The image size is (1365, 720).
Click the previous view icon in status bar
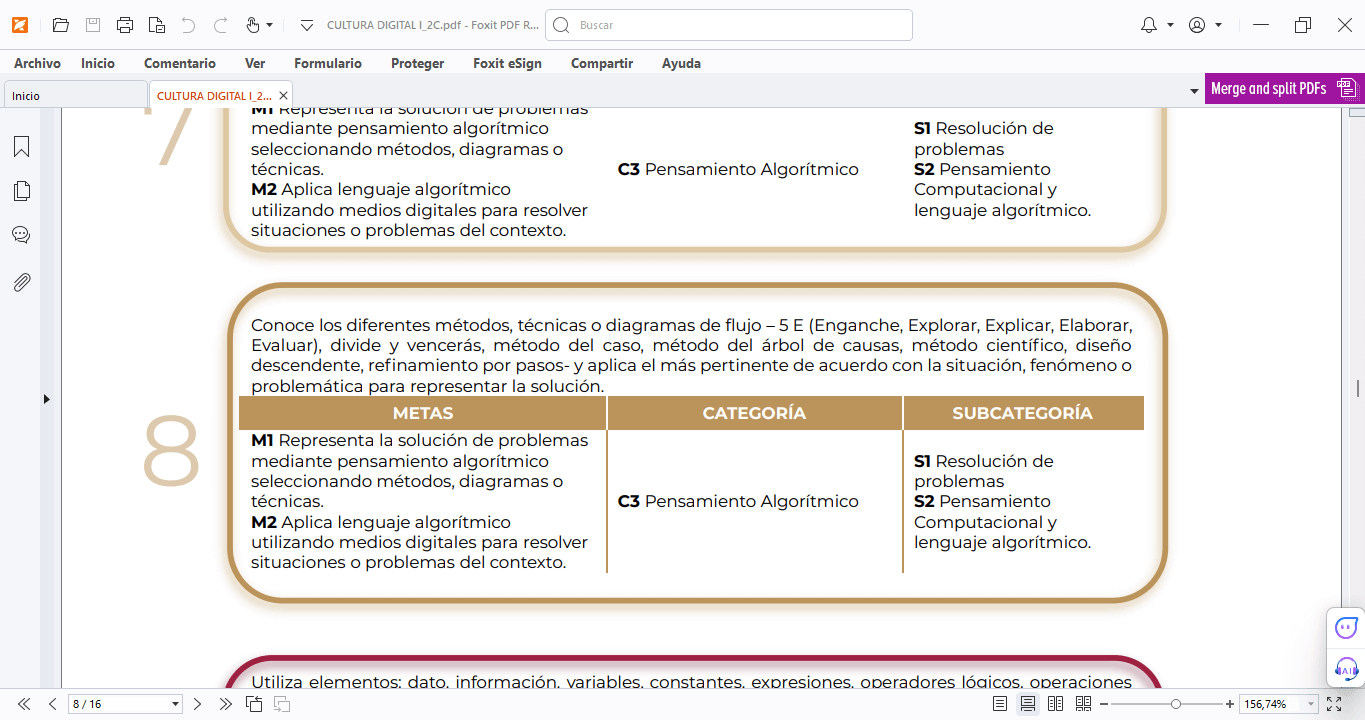click(254, 704)
